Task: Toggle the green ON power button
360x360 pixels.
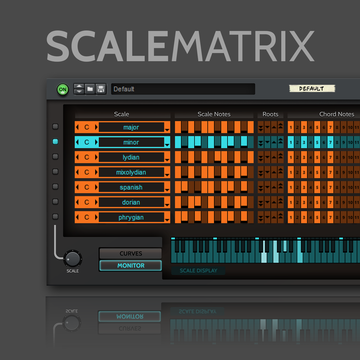Action: (x=63, y=89)
